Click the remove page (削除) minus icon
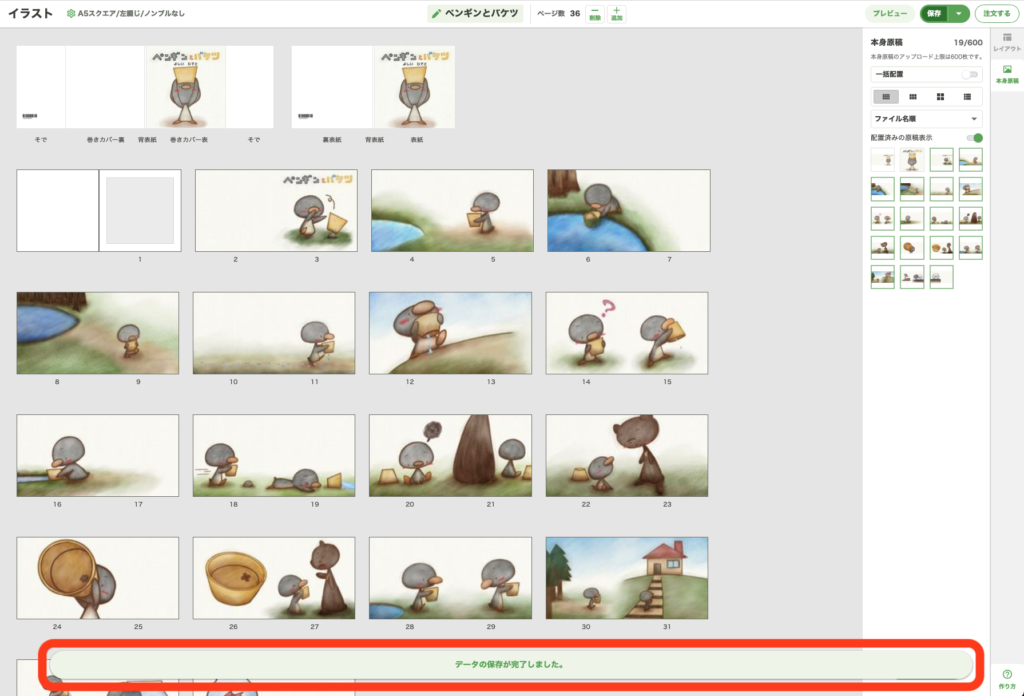The height and width of the screenshot is (696, 1024). [595, 11]
